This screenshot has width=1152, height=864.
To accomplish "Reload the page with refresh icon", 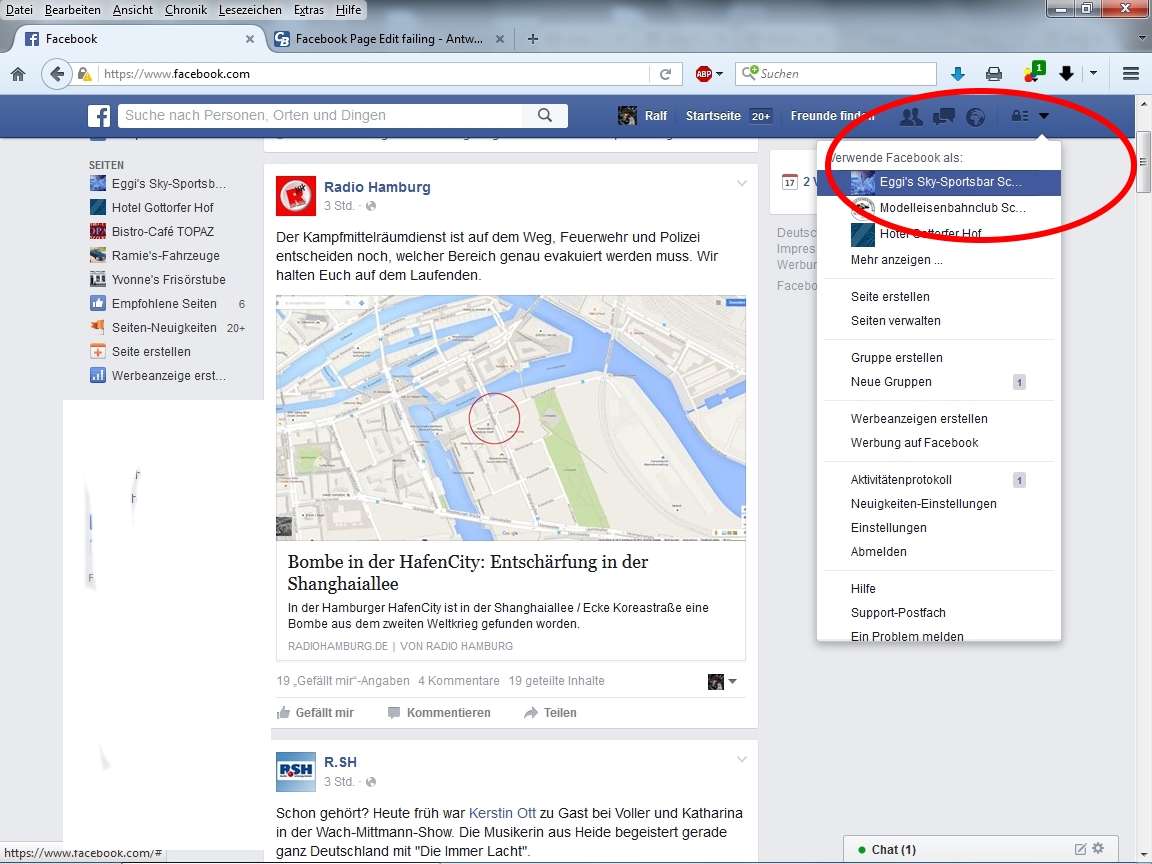I will pyautogui.click(x=666, y=73).
